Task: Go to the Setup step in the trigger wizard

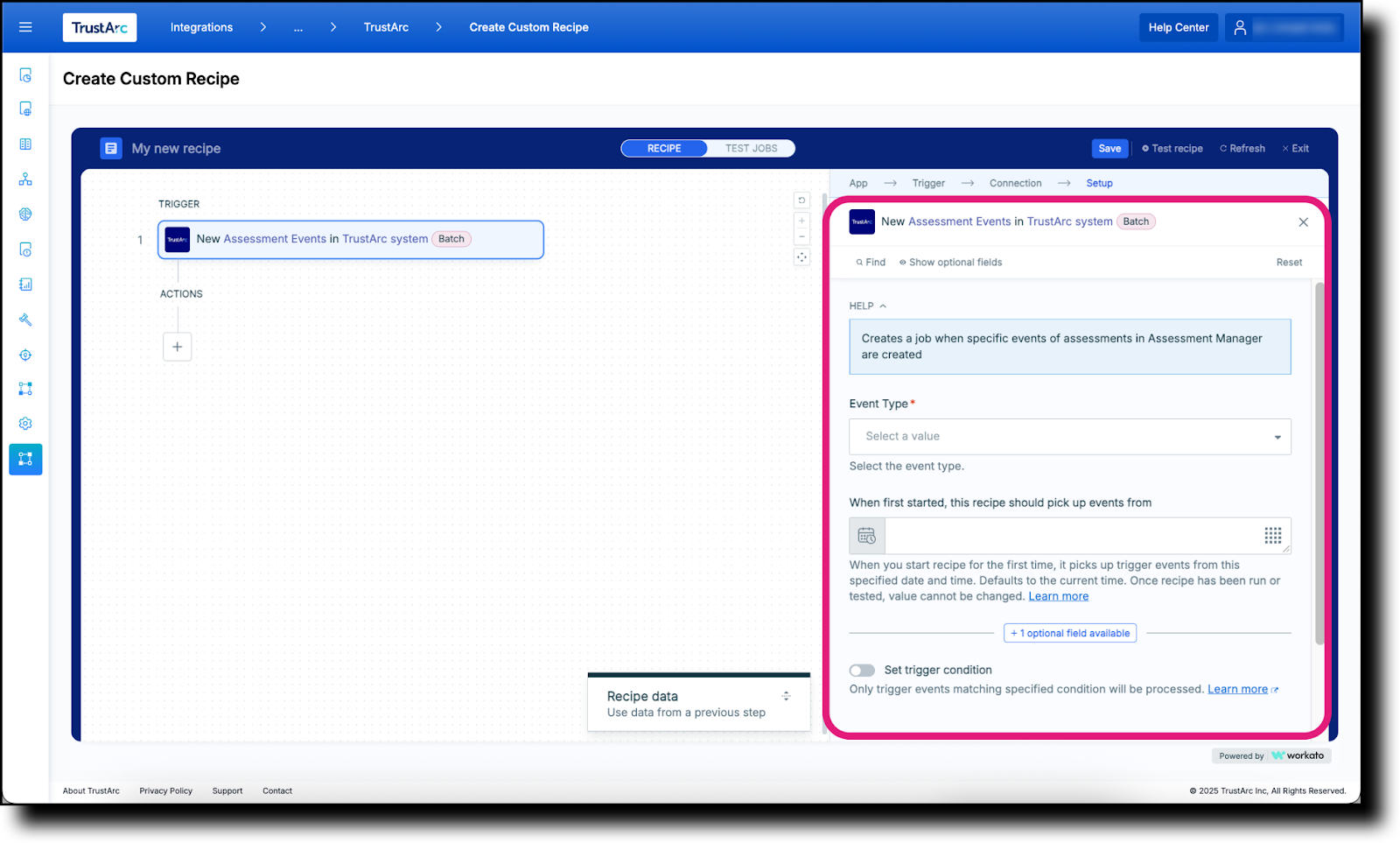Action: [x=1099, y=183]
